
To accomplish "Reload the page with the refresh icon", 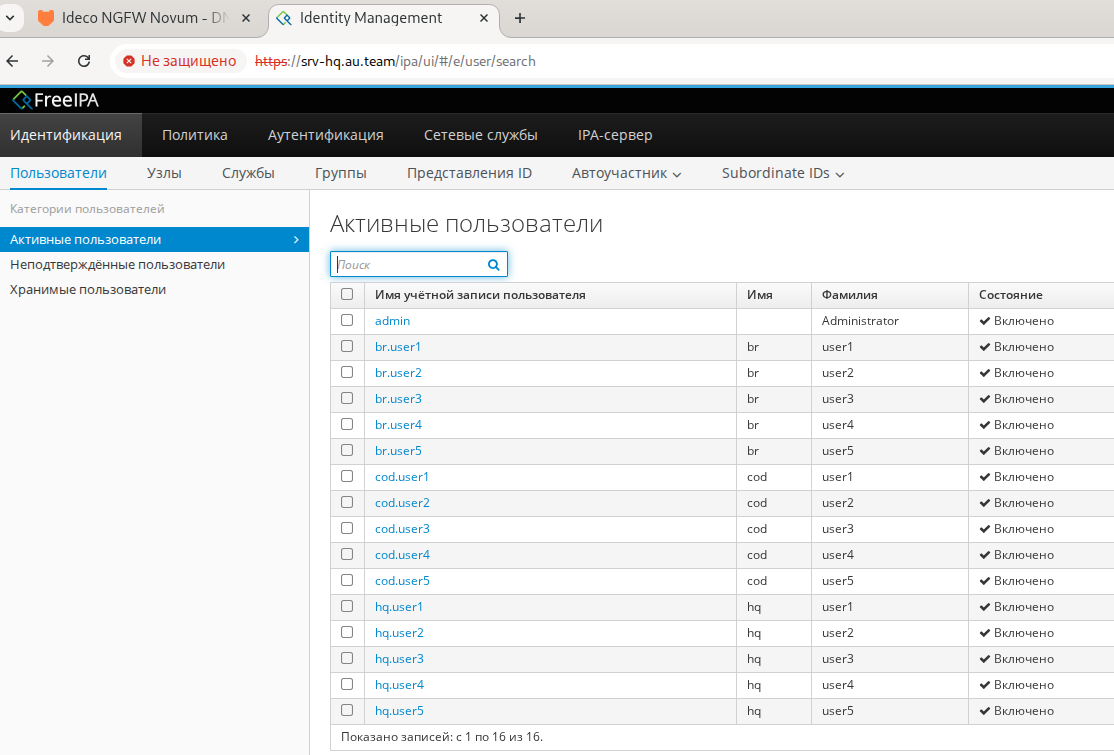I will click(84, 61).
